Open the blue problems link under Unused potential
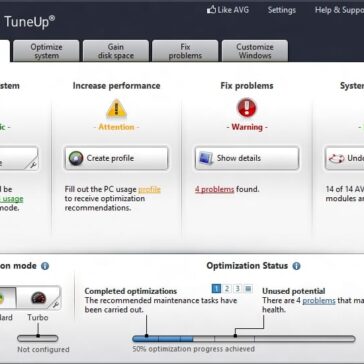 (319, 301)
